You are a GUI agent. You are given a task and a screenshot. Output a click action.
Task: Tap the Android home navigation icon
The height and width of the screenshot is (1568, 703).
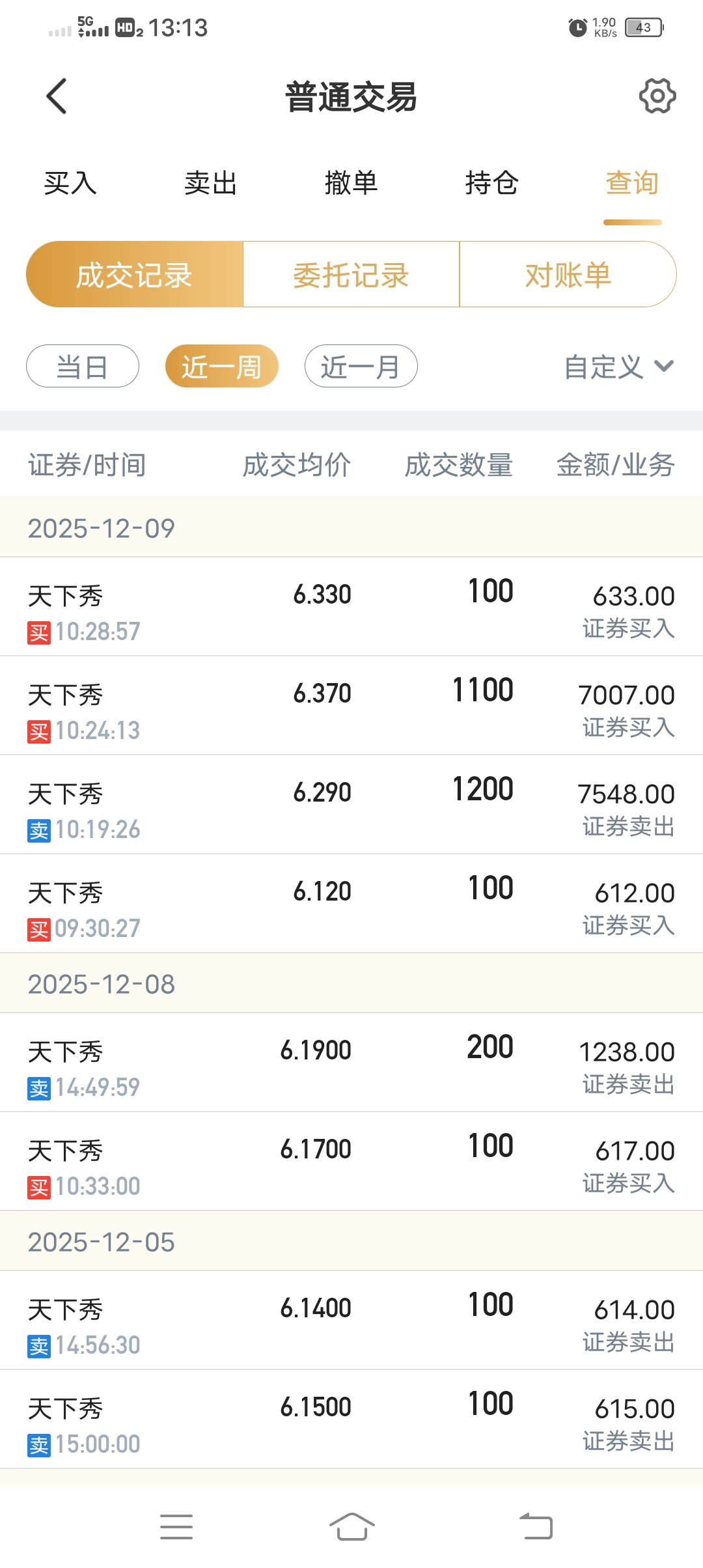[x=351, y=1526]
